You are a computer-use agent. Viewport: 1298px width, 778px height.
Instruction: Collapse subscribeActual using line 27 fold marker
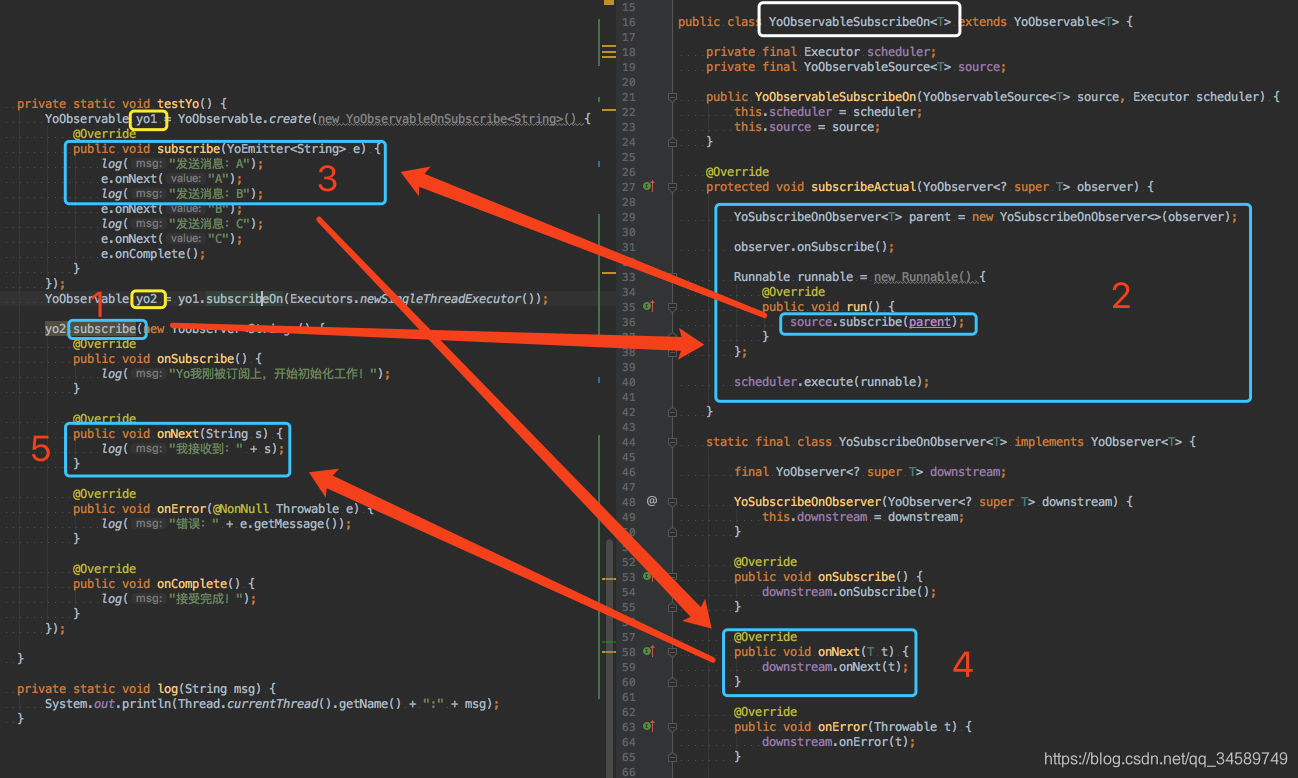(x=673, y=187)
